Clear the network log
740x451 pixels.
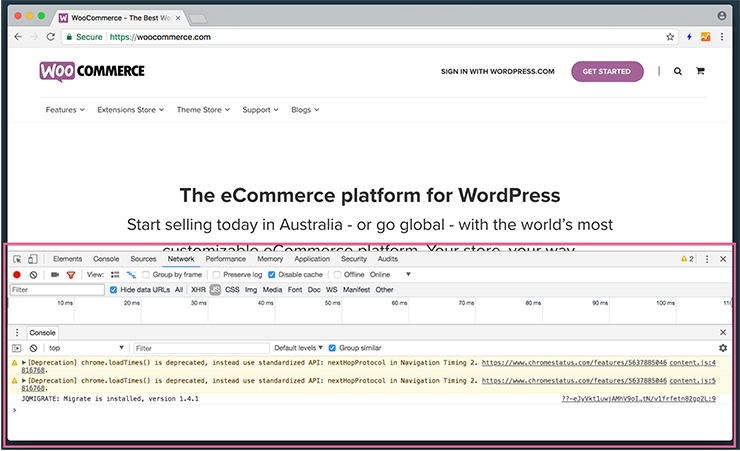pyautogui.click(x=33, y=275)
